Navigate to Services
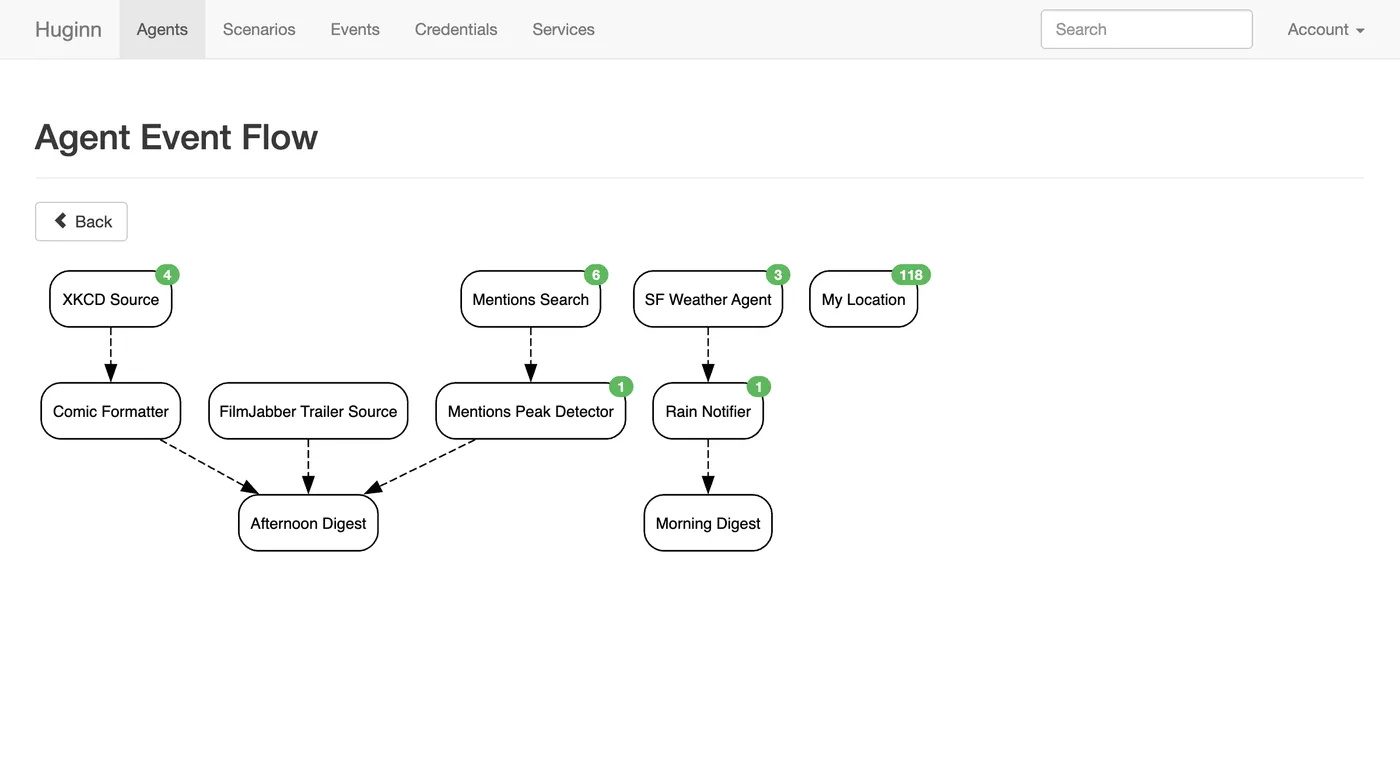Screen dimensions: 1400x779 click(x=563, y=29)
